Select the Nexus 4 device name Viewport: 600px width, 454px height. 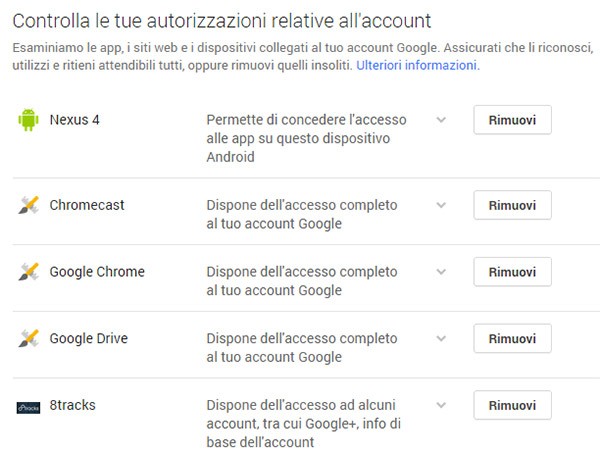point(75,120)
